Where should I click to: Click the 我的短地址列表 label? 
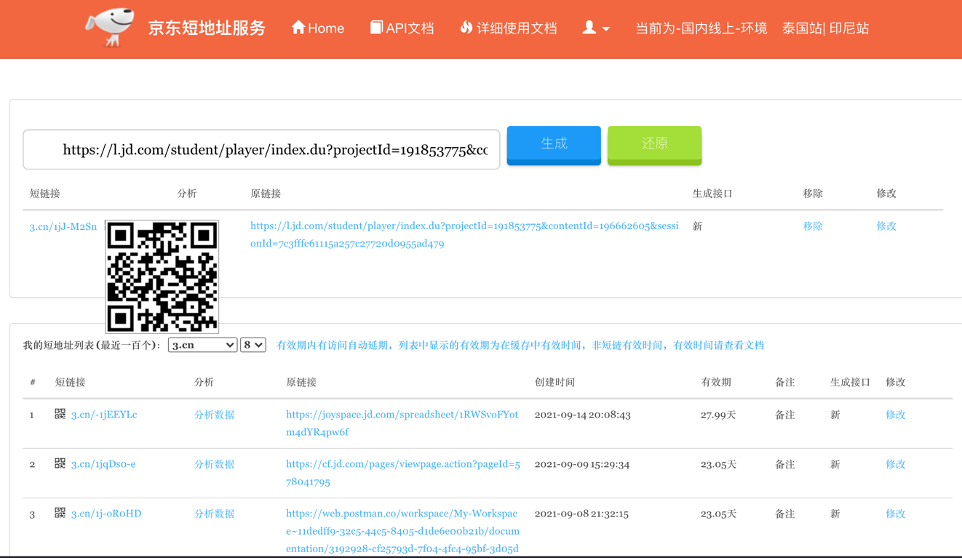tap(91, 345)
